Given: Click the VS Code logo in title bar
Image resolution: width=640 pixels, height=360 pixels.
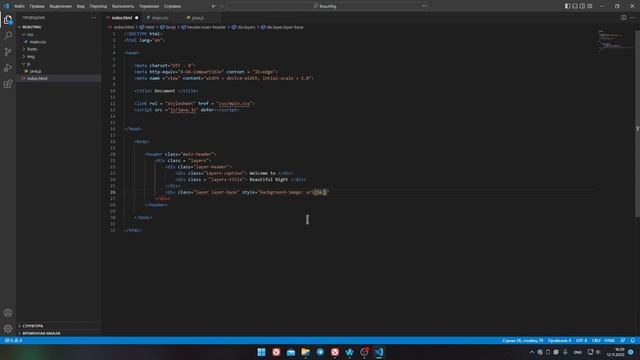Looking at the screenshot, I should tap(6, 6).
